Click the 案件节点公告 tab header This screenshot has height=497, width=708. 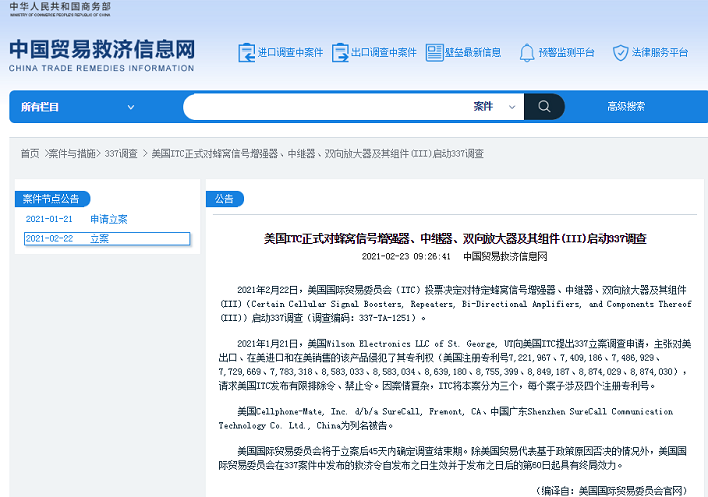click(52, 199)
